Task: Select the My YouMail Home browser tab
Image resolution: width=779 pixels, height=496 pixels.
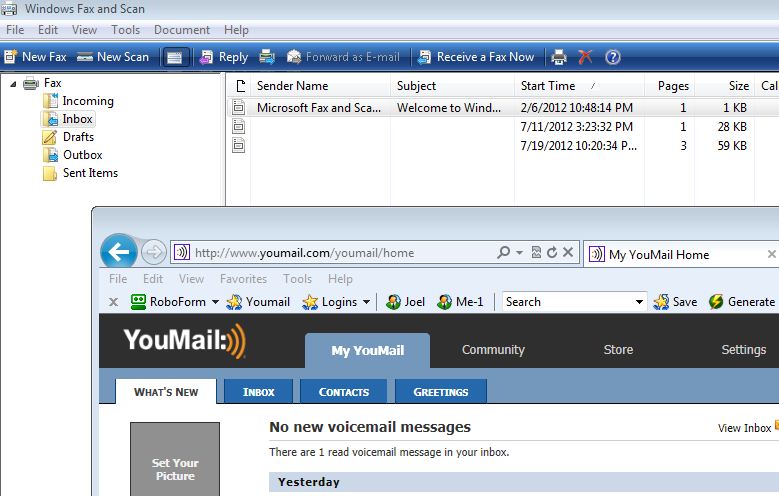Action: coord(681,254)
